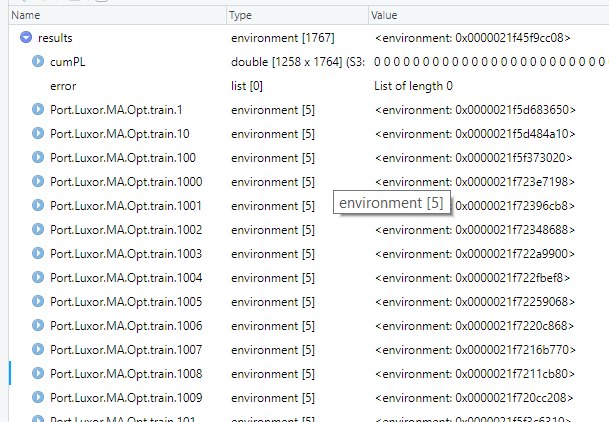
Task: Select Port.Luxor.MA.Opt.train.100 name
Action: [x=123, y=158]
